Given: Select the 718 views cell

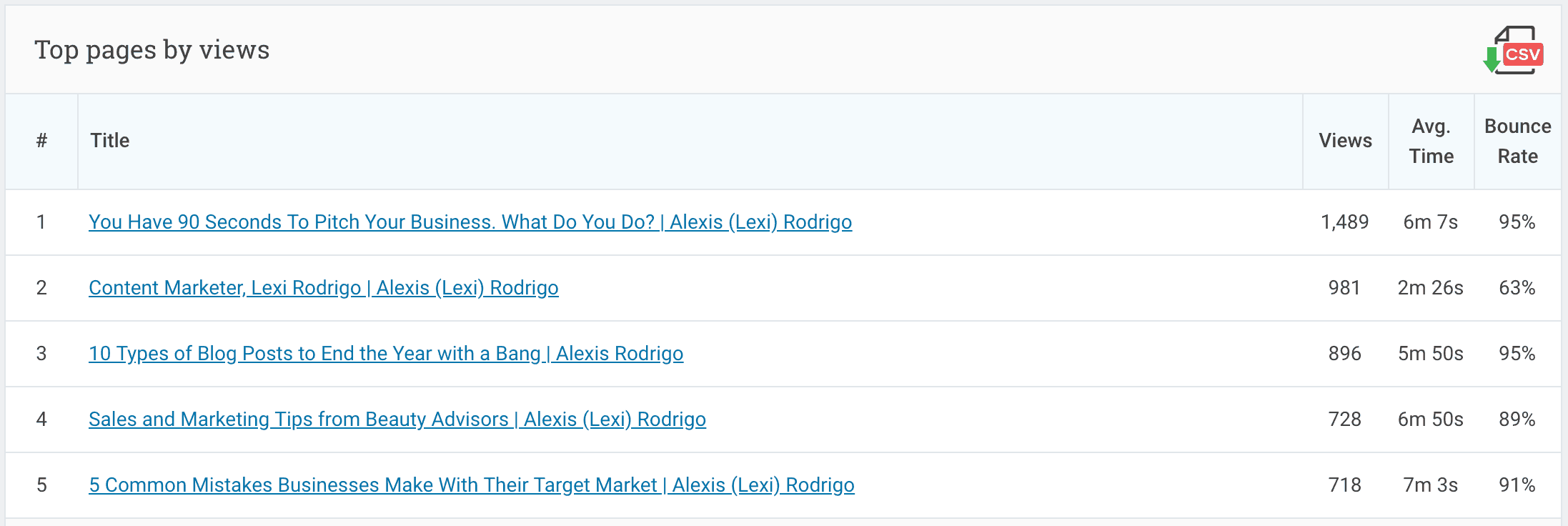Looking at the screenshot, I should 1345,485.
